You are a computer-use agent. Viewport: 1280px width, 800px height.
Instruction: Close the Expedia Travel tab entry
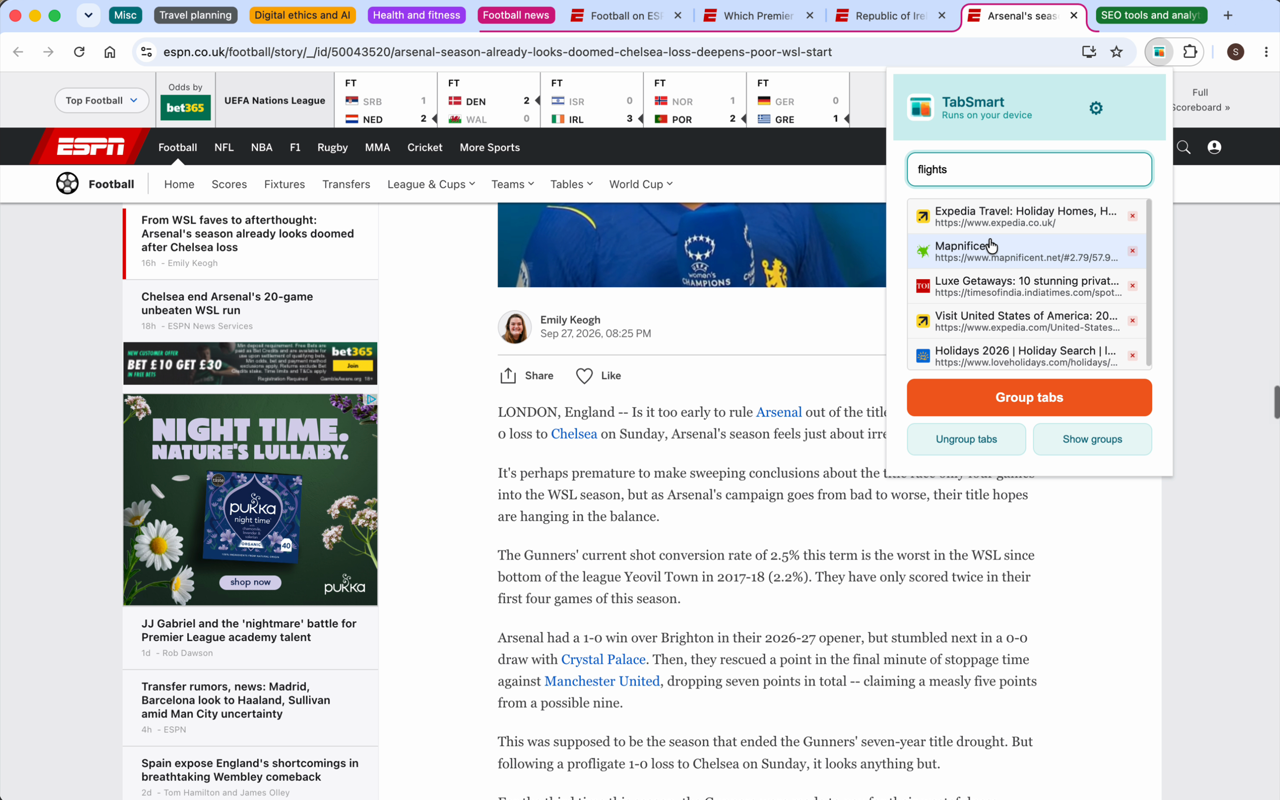[1132, 216]
